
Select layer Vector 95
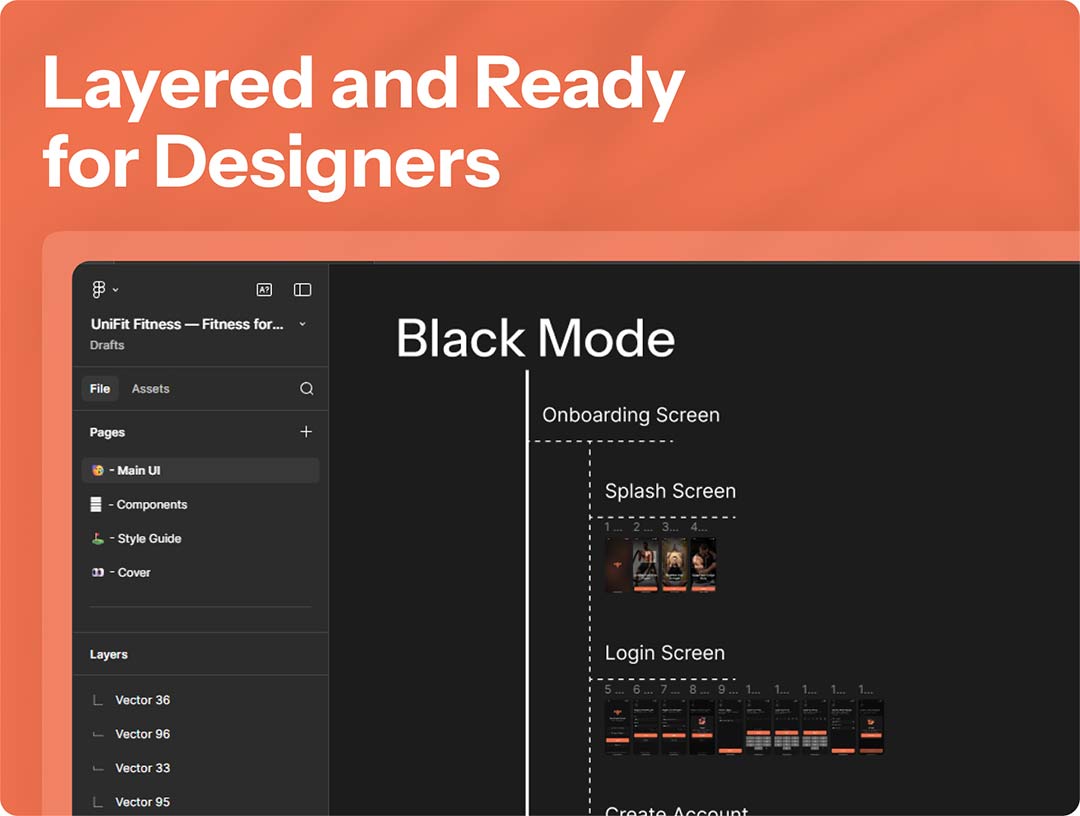(x=142, y=802)
